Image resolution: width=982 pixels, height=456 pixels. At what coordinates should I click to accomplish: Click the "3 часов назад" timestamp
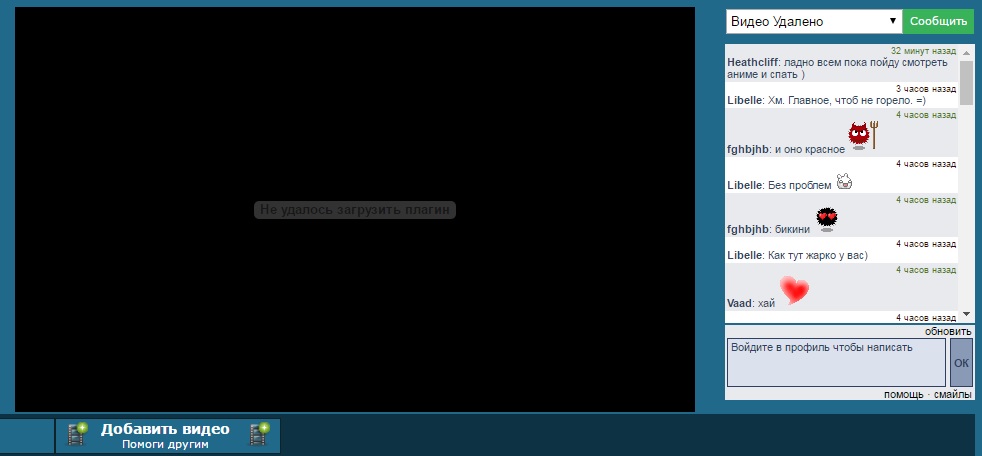[926, 89]
